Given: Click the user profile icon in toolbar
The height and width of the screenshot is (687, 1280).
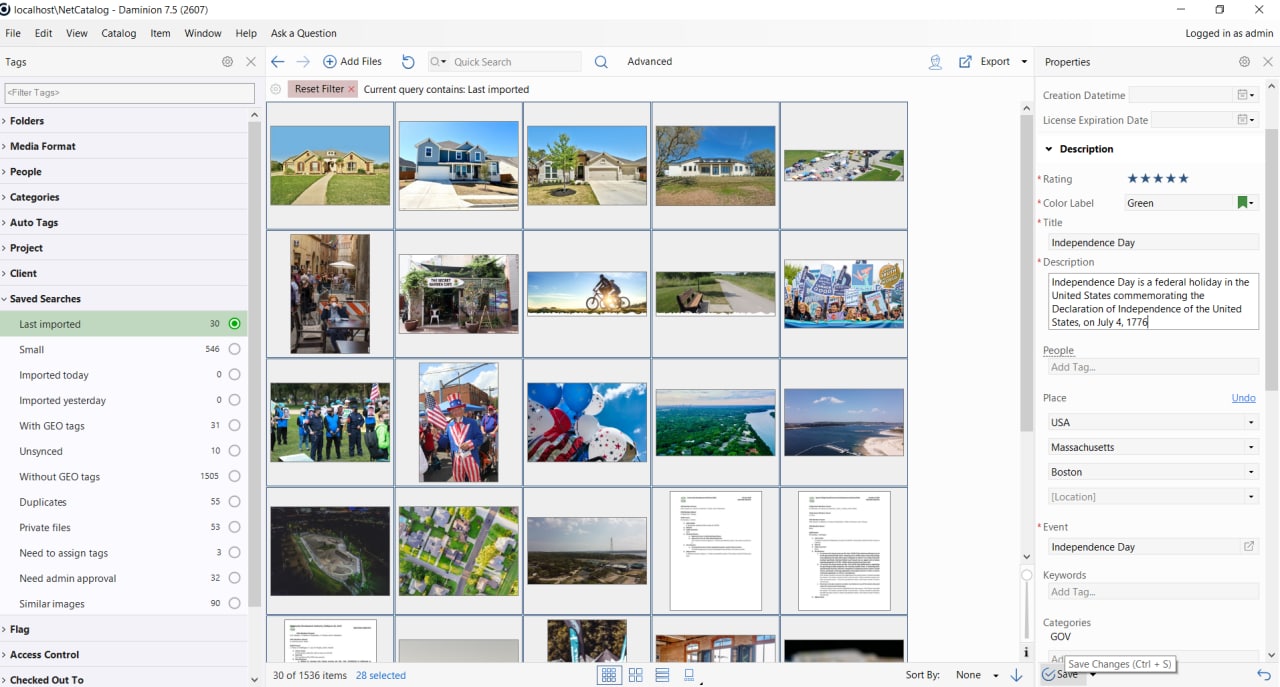Looking at the screenshot, I should click(x=935, y=62).
